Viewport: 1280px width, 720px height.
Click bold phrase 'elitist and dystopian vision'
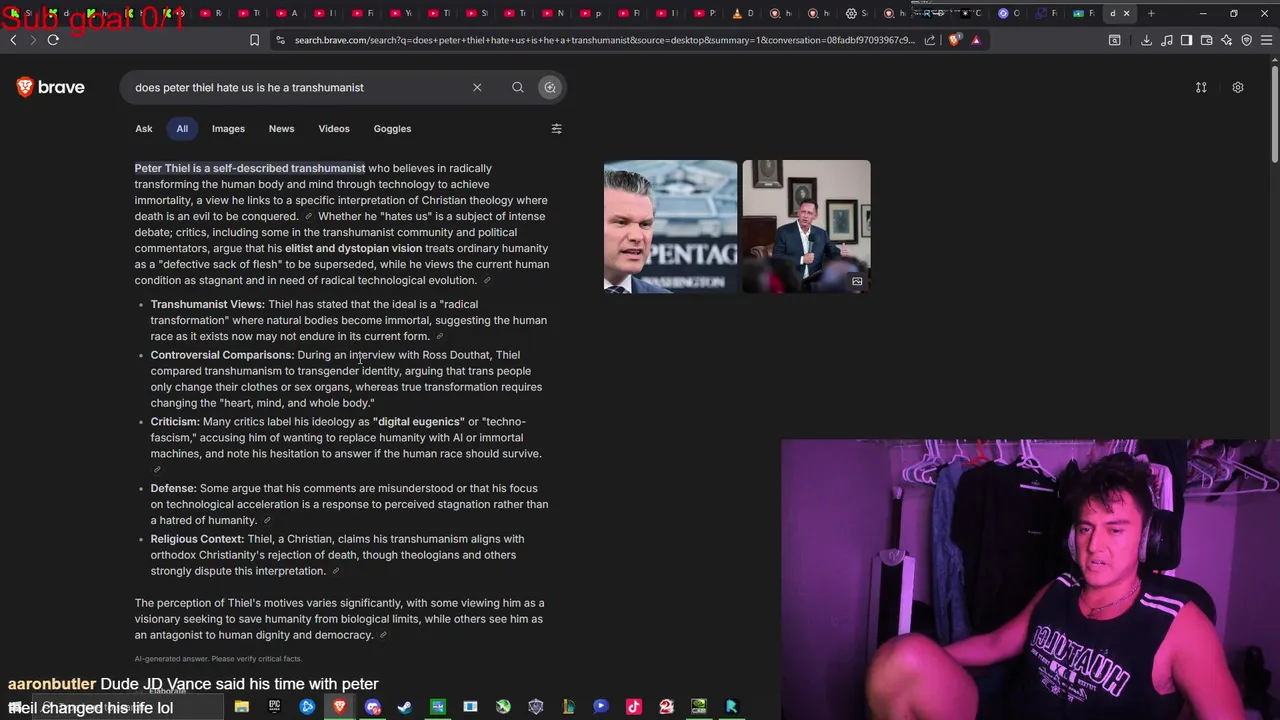[353, 248]
